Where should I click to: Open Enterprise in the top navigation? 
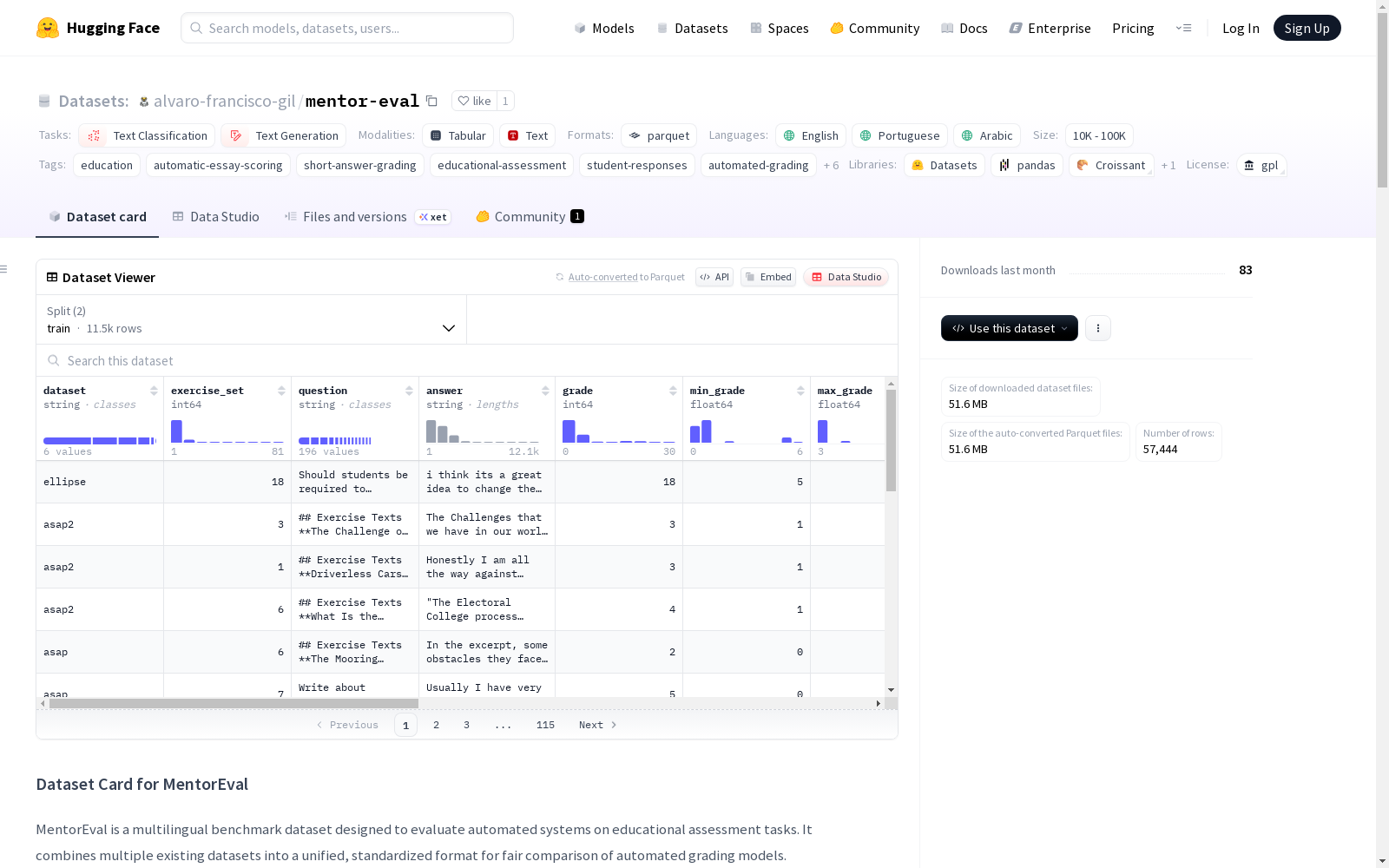click(x=1050, y=28)
